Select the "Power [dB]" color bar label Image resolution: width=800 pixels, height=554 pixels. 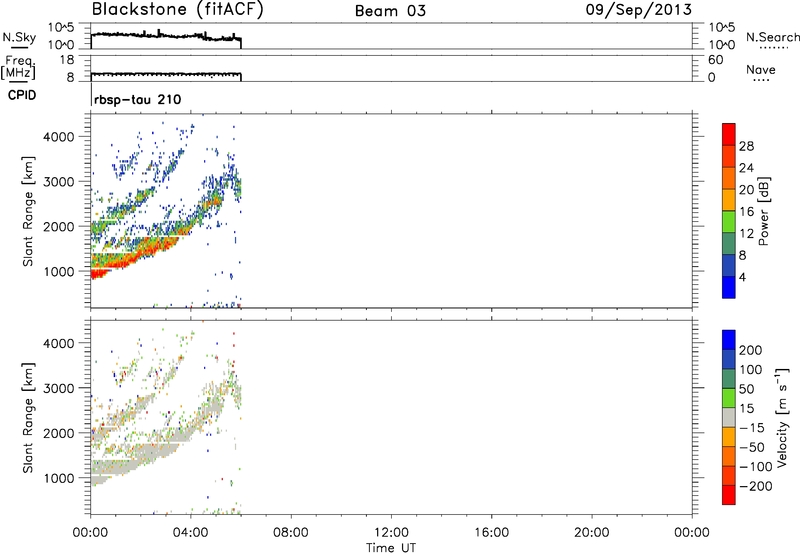[x=764, y=211]
